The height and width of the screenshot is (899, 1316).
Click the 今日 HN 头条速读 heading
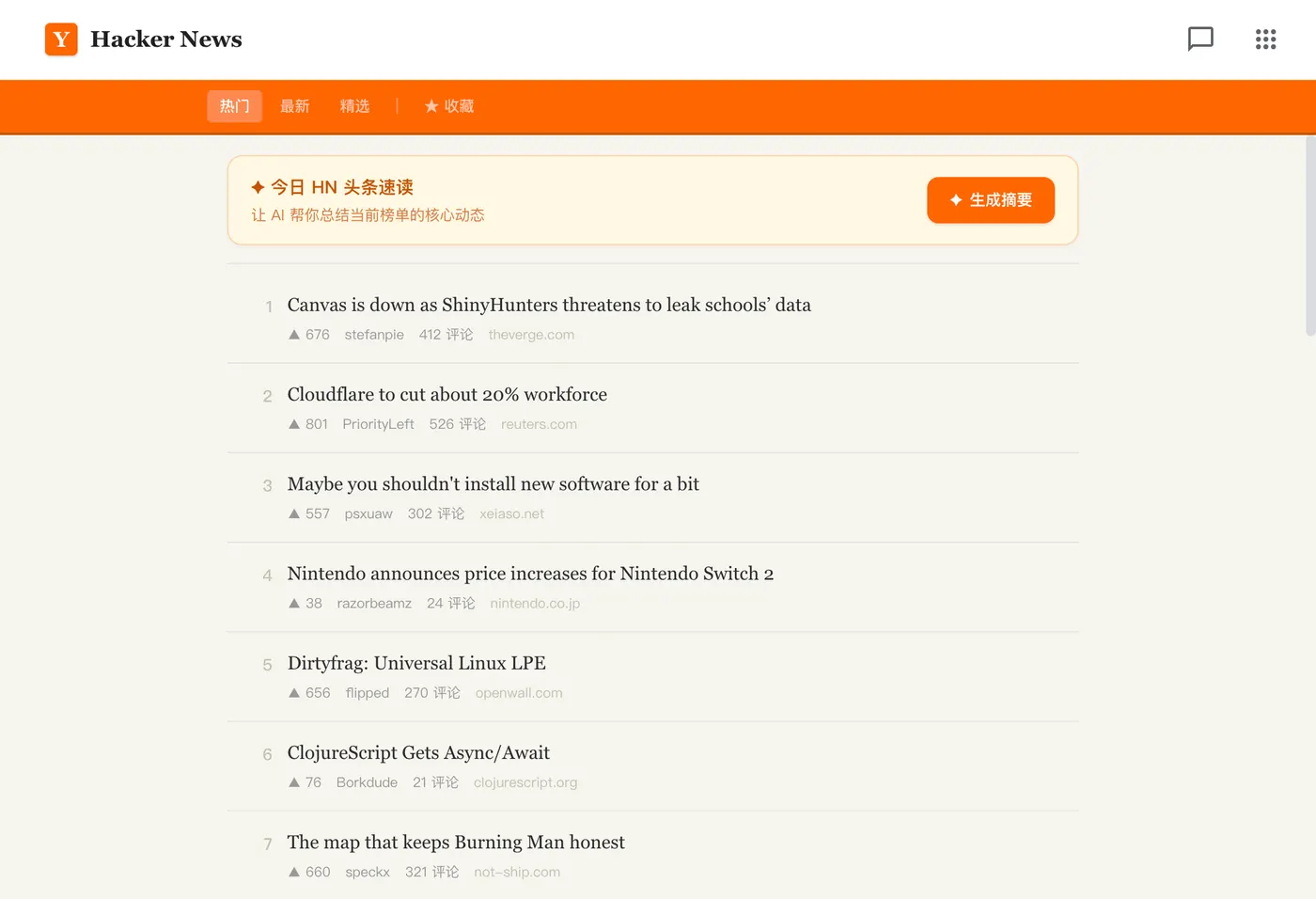pyautogui.click(x=332, y=187)
